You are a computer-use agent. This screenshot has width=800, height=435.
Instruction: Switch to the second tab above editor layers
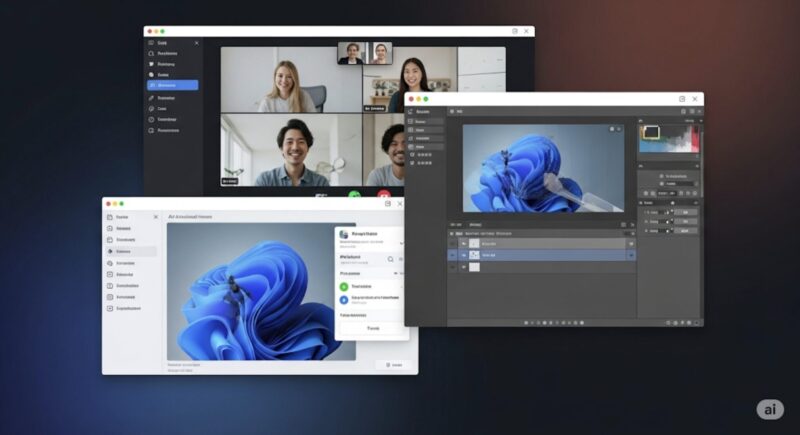475,225
